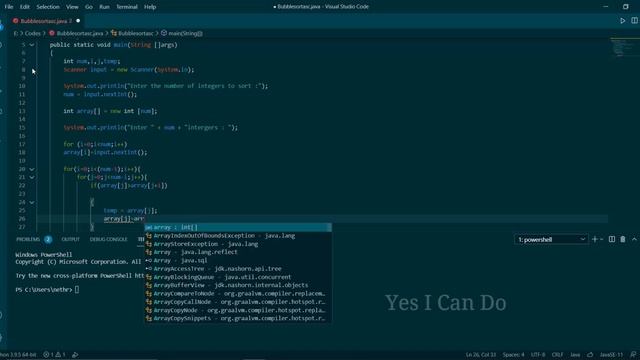
Task: Open the Run menu
Action: [x=104, y=7]
